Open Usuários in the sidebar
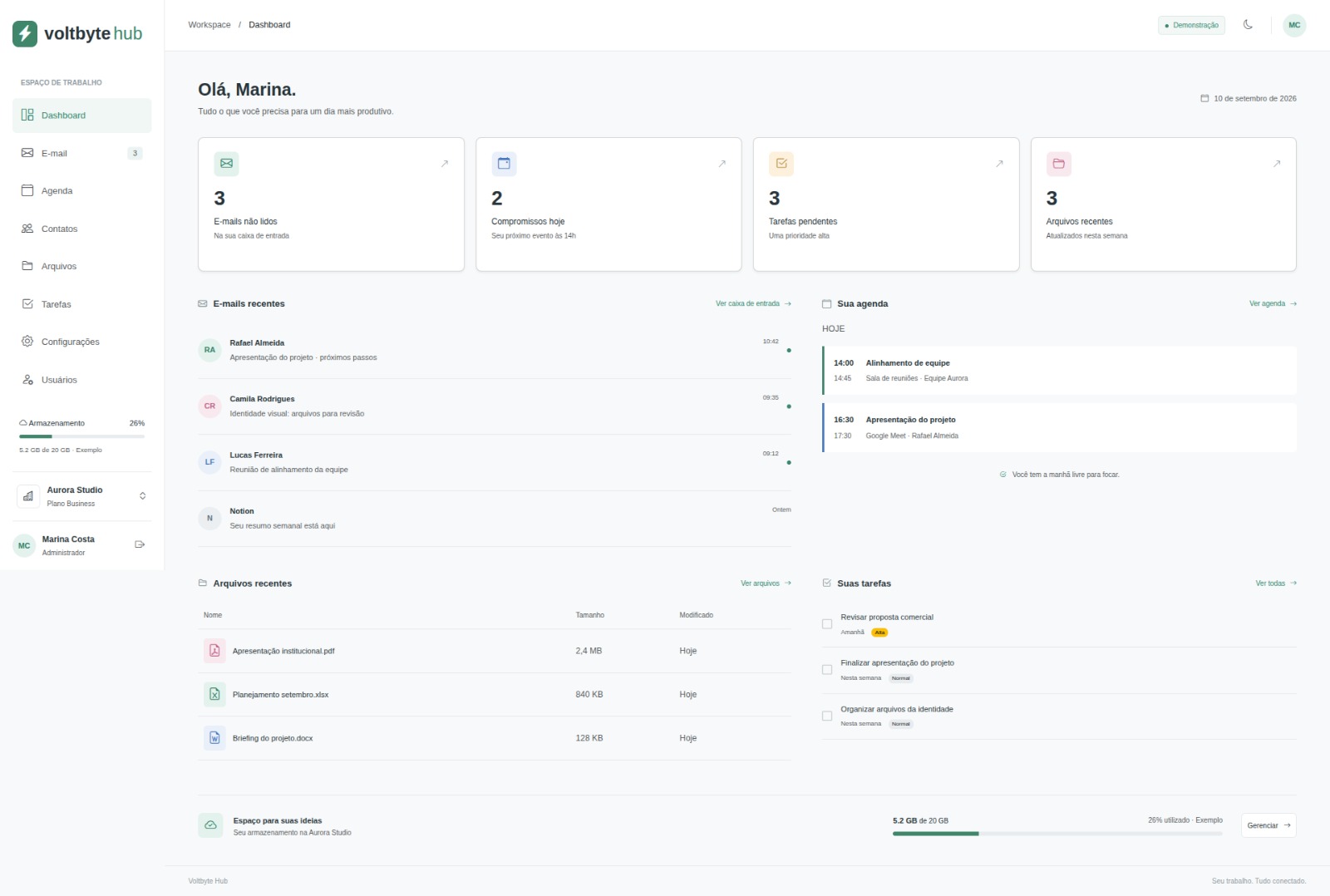Screen dimensions: 1330x896 click(x=81, y=380)
